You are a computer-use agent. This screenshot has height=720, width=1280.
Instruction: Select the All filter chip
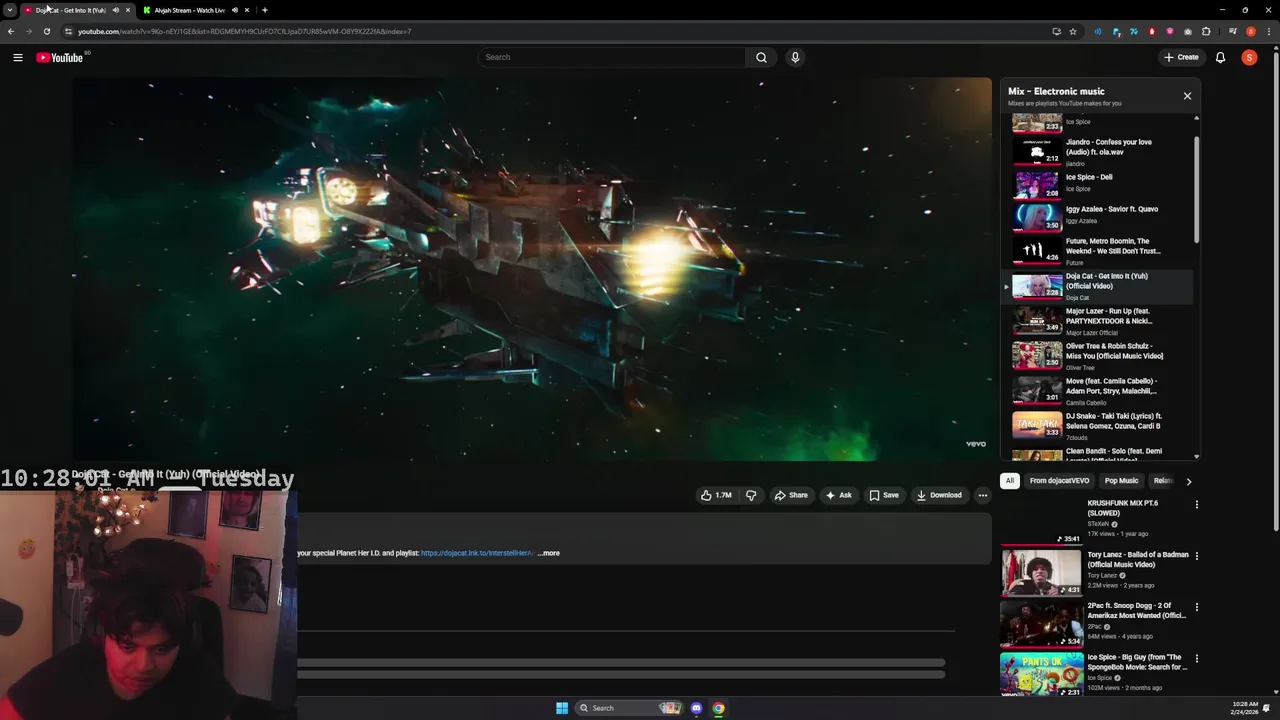tap(1010, 481)
